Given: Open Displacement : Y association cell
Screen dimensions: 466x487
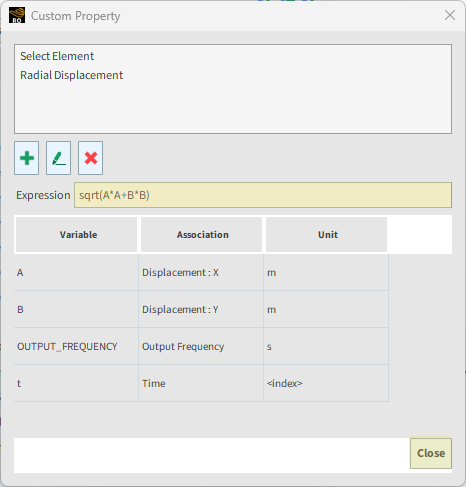Looking at the screenshot, I should (201, 310).
